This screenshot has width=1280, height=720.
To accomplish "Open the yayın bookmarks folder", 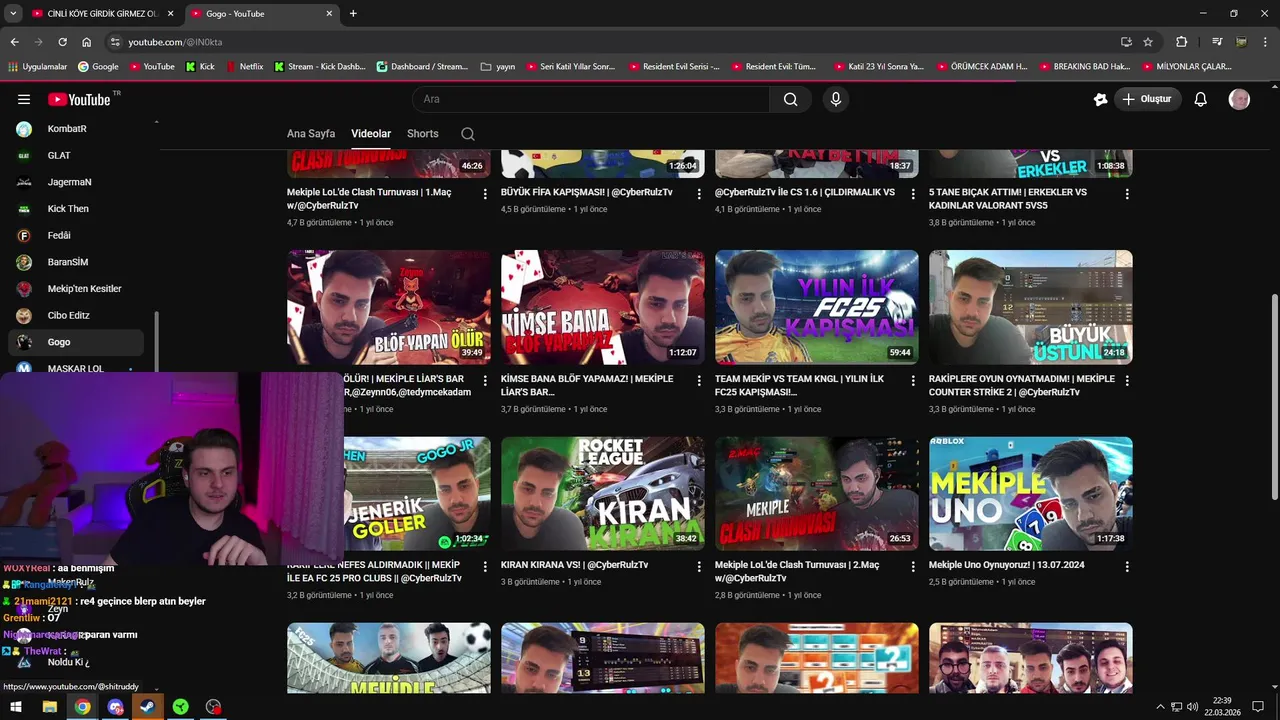I will pyautogui.click(x=498, y=67).
